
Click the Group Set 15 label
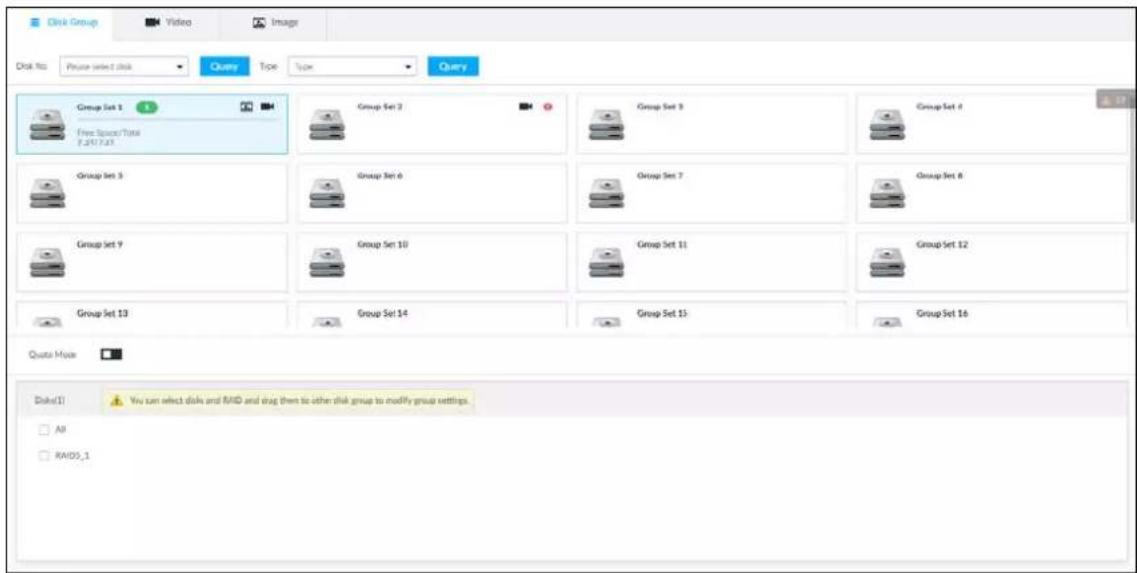point(662,313)
